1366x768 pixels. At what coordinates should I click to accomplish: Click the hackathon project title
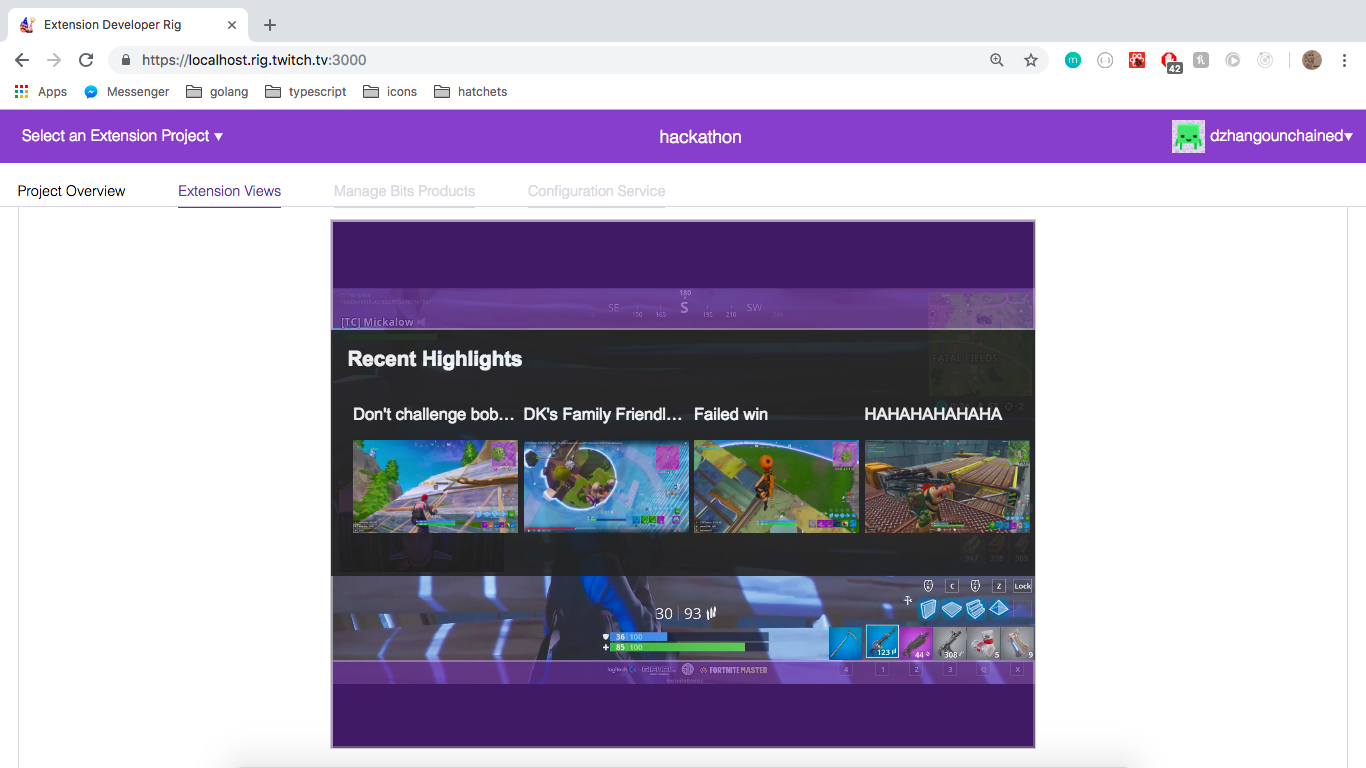point(700,137)
